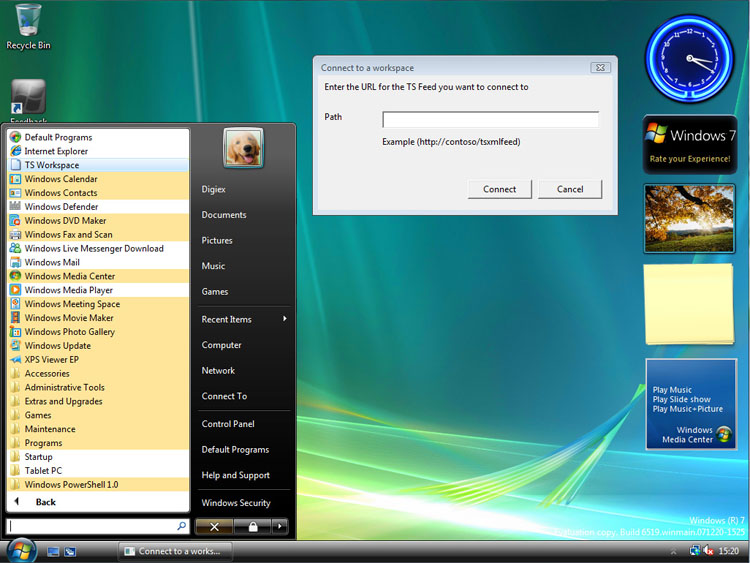Click the Rate your Experience Windows 7 gadget
Viewport: 750px width, 563px height.
pyautogui.click(x=690, y=144)
